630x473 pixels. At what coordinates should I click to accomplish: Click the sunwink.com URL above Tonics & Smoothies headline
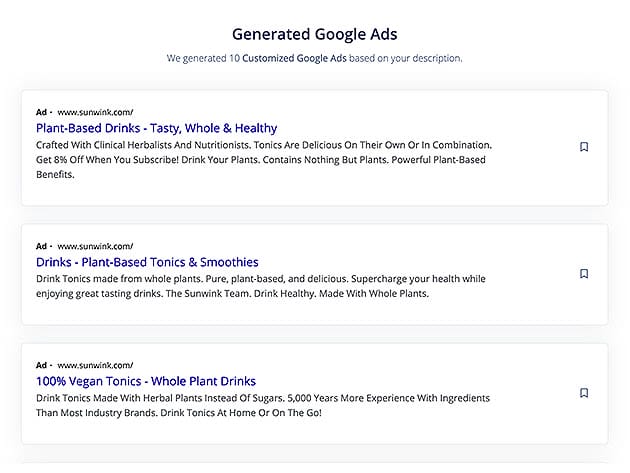coord(95,246)
